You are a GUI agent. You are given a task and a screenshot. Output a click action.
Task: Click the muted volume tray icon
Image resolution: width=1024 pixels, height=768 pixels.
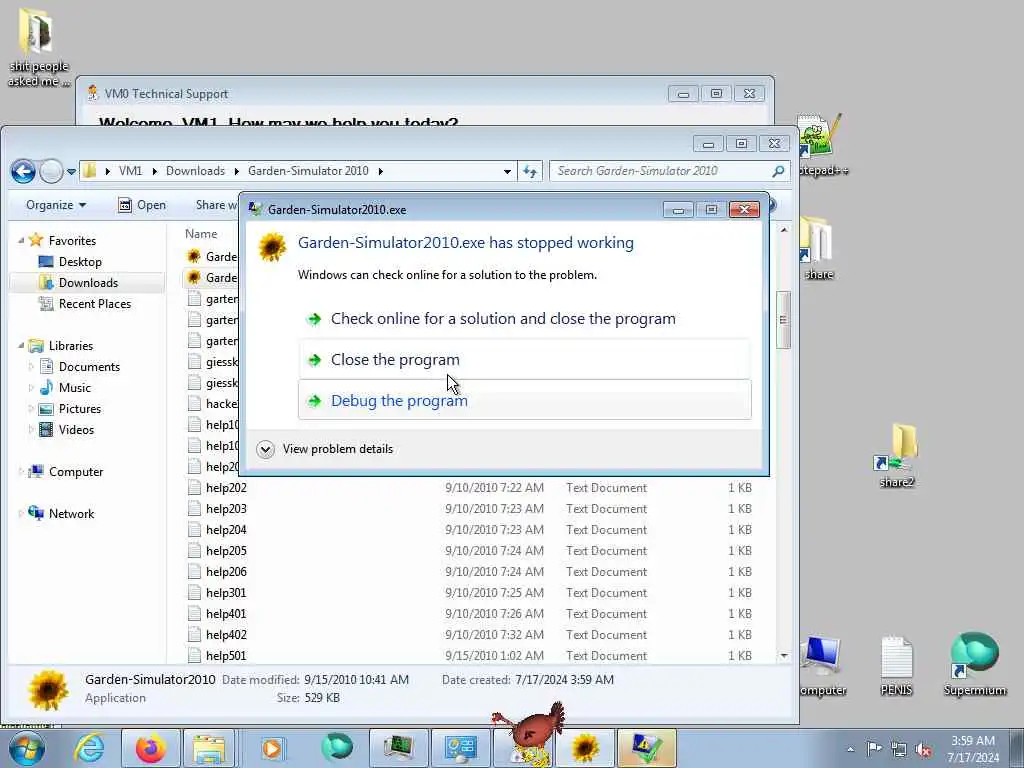tap(923, 749)
